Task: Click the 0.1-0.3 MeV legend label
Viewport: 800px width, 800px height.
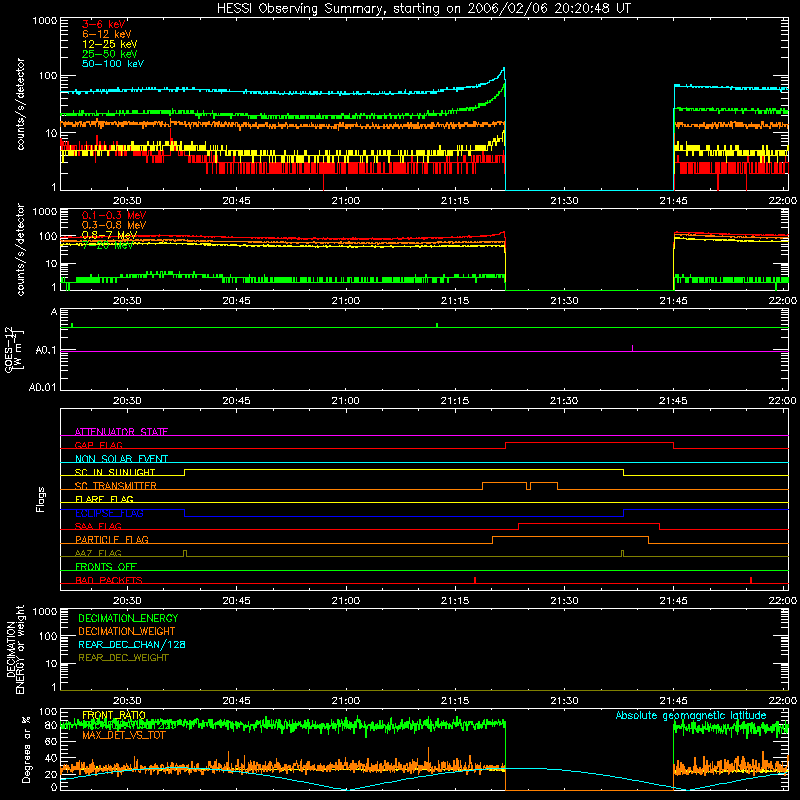Action: coord(114,215)
